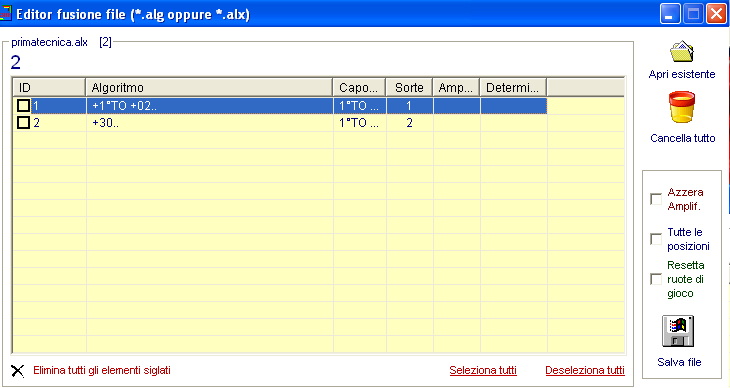Click the Seleziona tutti link
This screenshot has width=730, height=388.
(x=483, y=370)
